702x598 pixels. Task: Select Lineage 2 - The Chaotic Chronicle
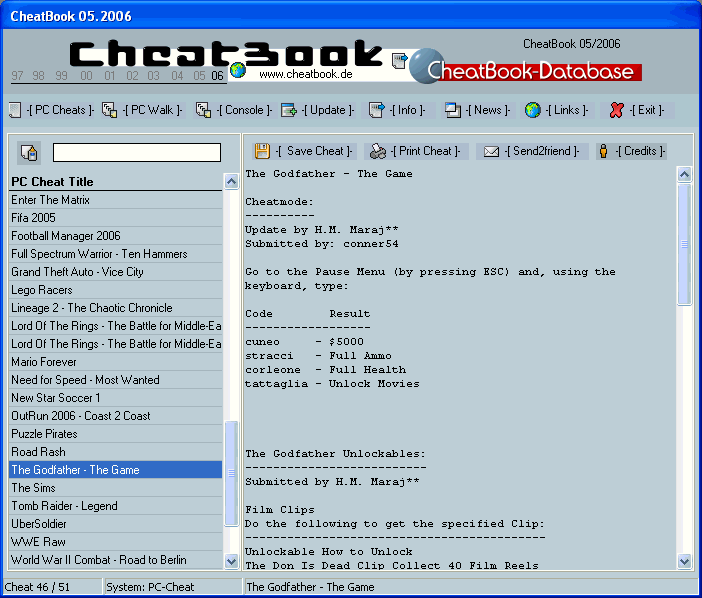click(116, 308)
